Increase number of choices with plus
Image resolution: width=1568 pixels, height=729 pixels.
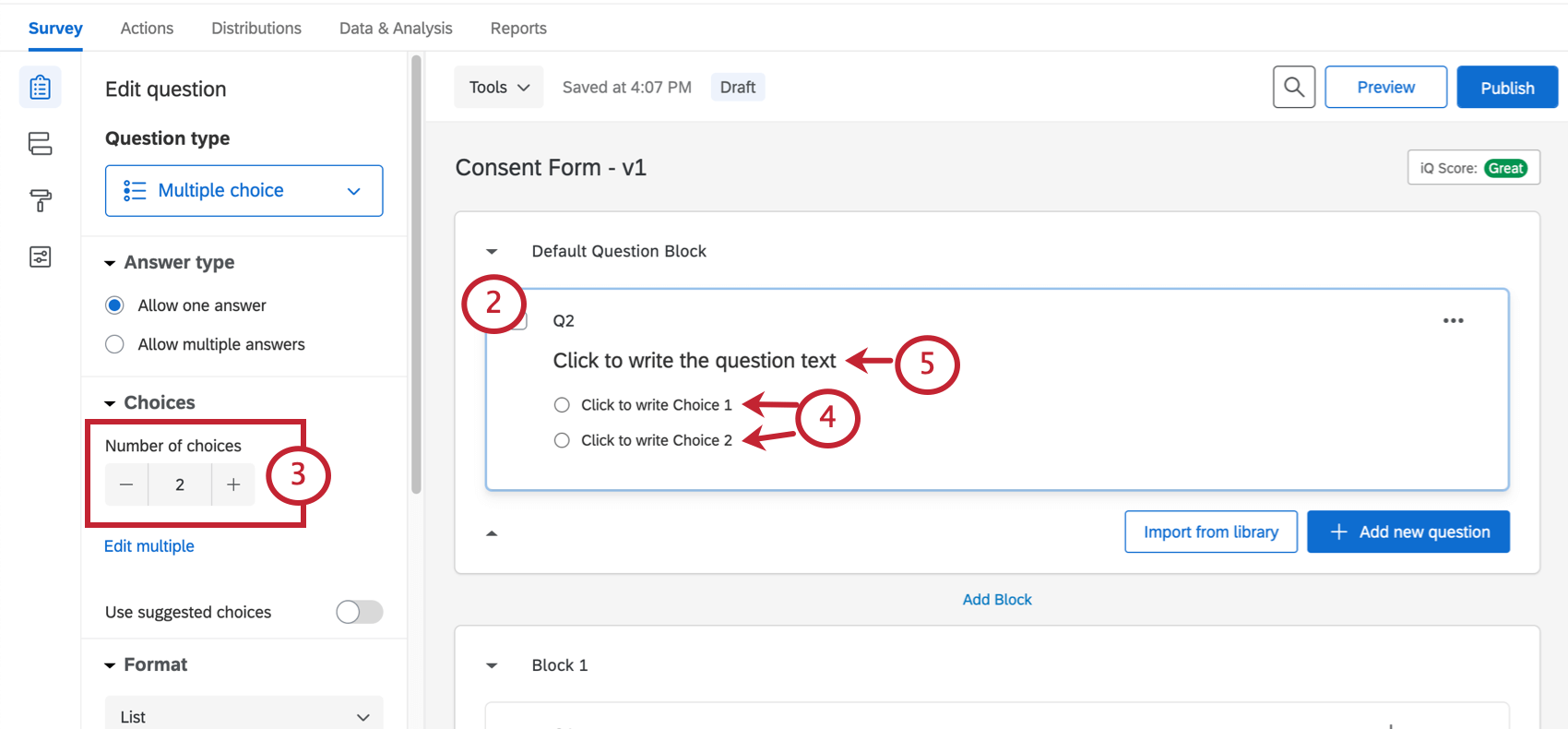click(x=233, y=484)
